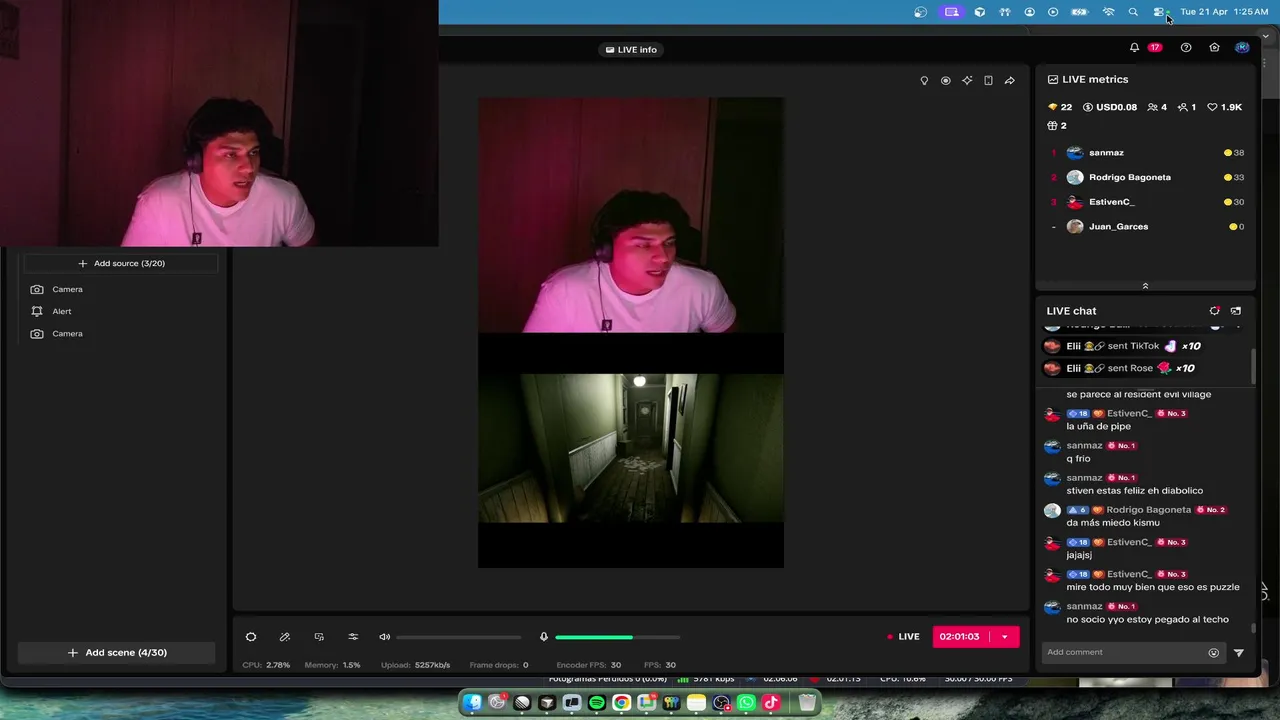The height and width of the screenshot is (720, 1280).
Task: Click the webcam preview in canvas
Action: pyautogui.click(x=631, y=215)
